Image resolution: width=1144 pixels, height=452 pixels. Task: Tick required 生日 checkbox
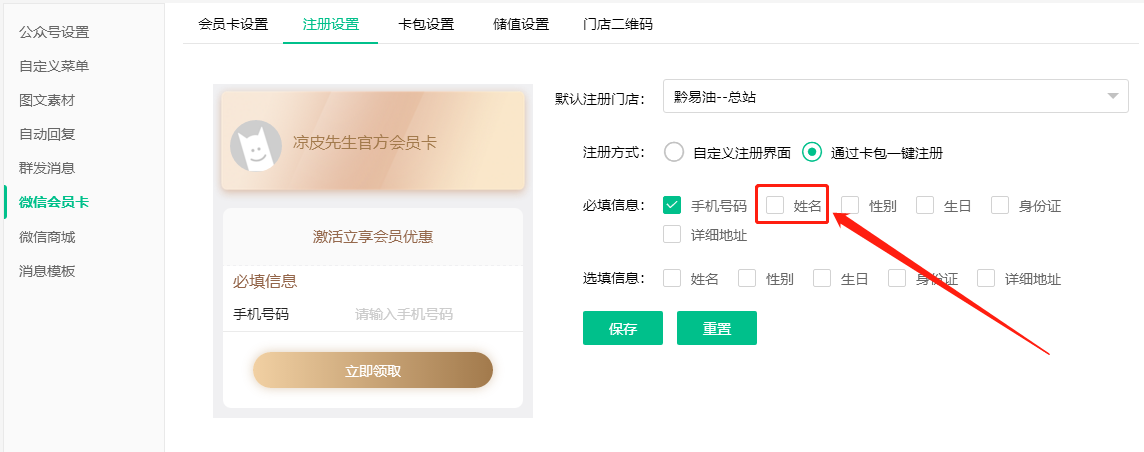[x=926, y=206]
